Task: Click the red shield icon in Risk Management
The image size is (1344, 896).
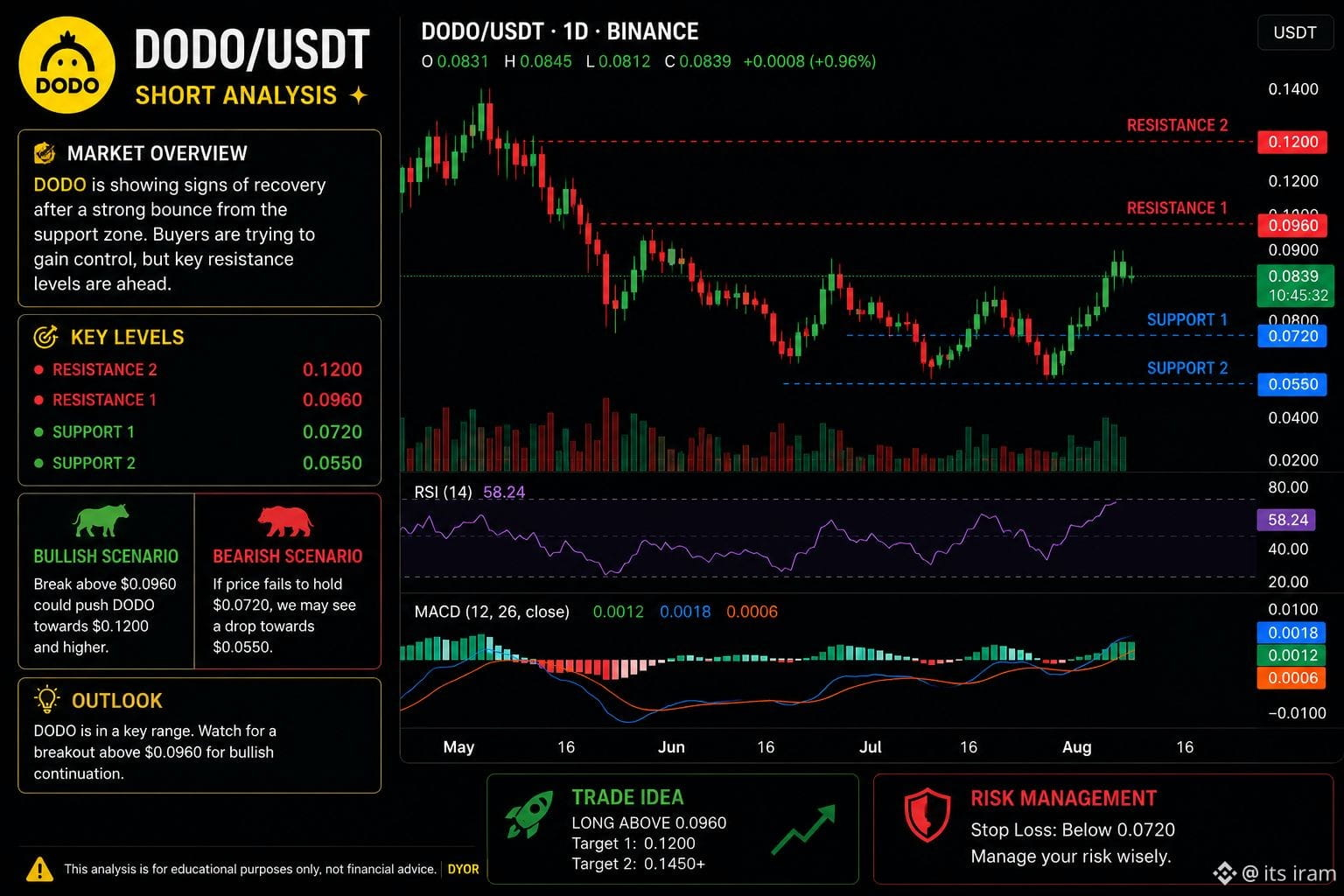Action: (927, 815)
